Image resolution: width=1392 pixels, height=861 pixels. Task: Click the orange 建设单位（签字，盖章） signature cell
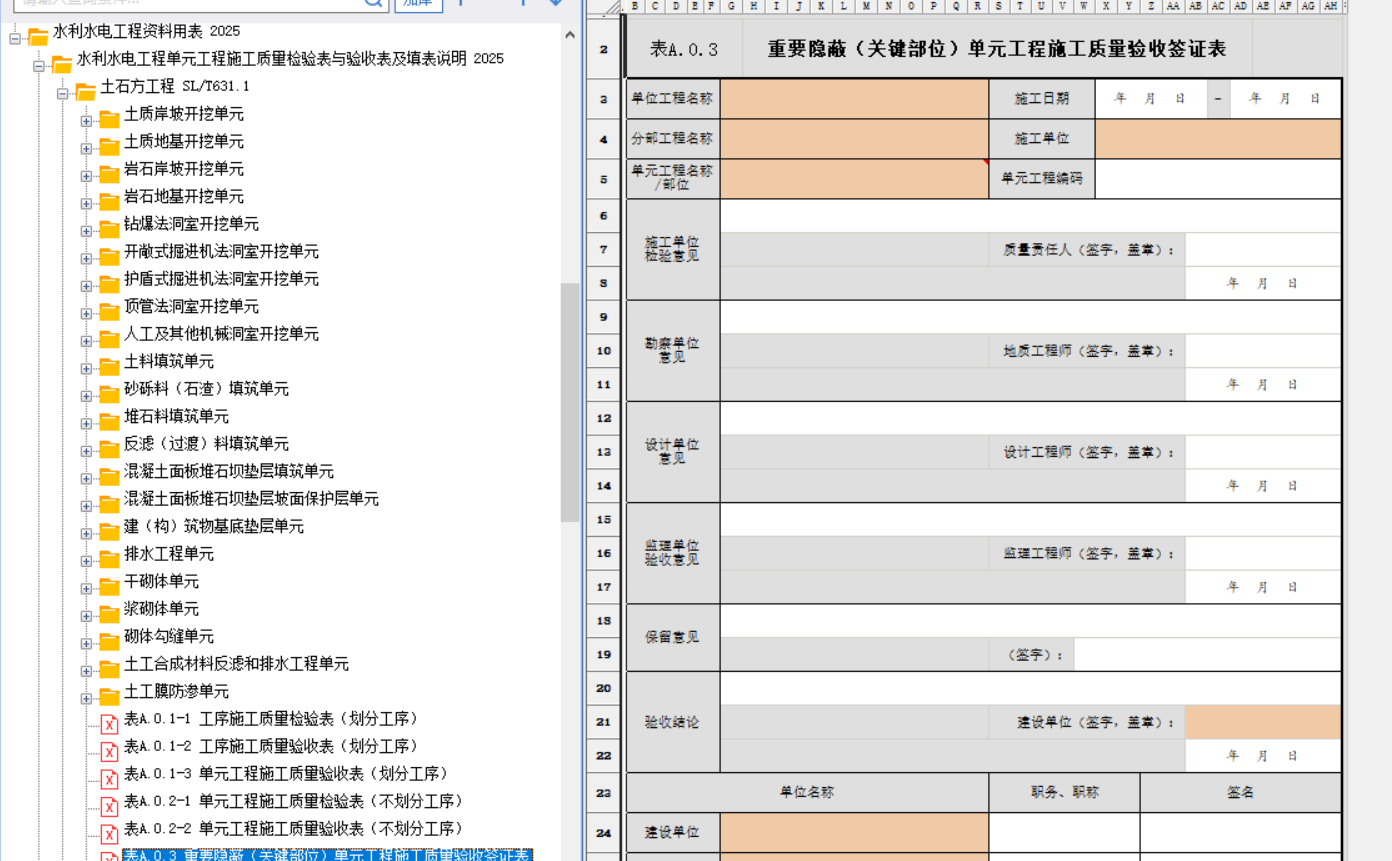1263,722
